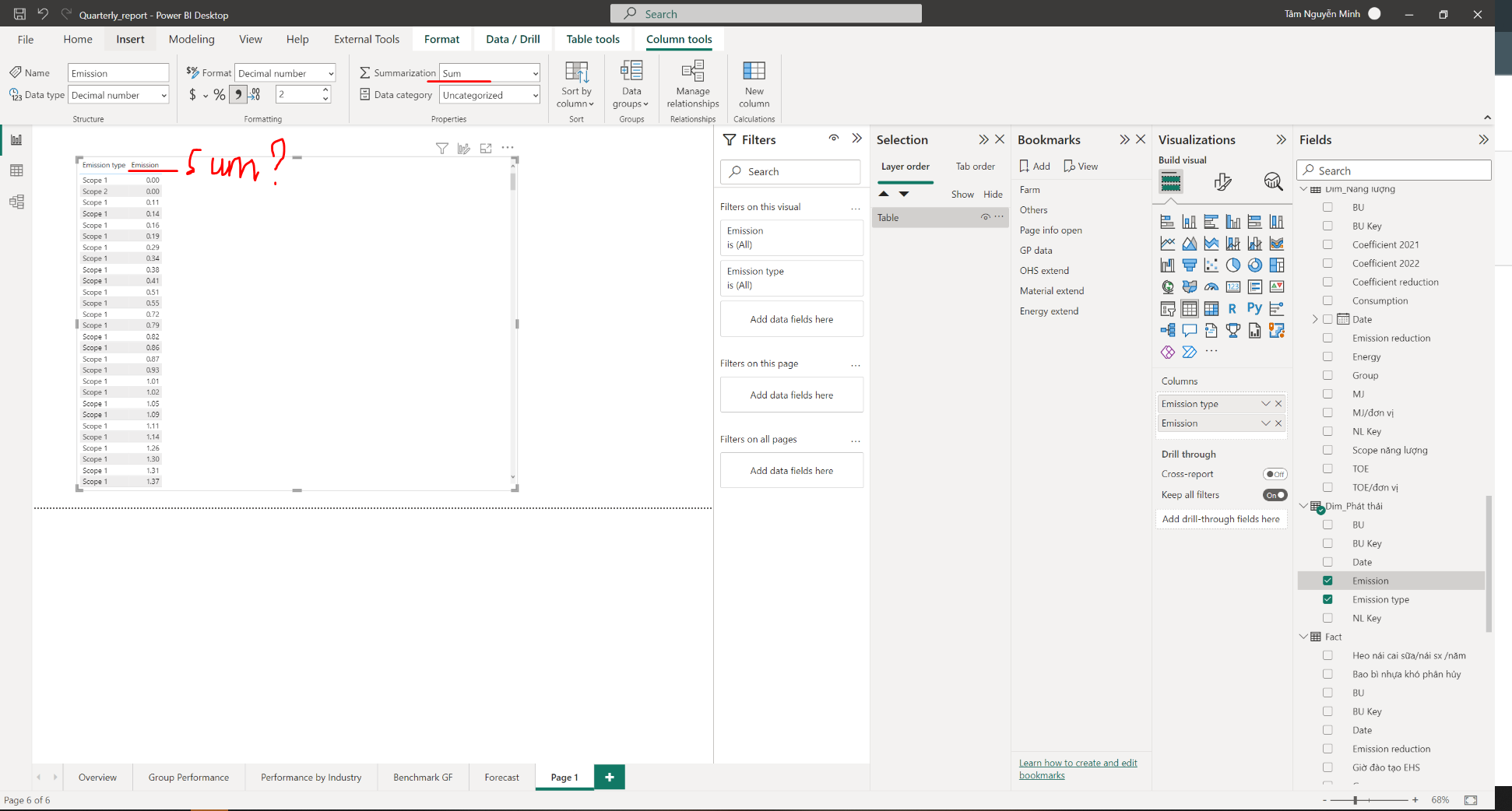Open the Format visual brush tab
Image resolution: width=1512 pixels, height=811 pixels.
pyautogui.click(x=1222, y=182)
